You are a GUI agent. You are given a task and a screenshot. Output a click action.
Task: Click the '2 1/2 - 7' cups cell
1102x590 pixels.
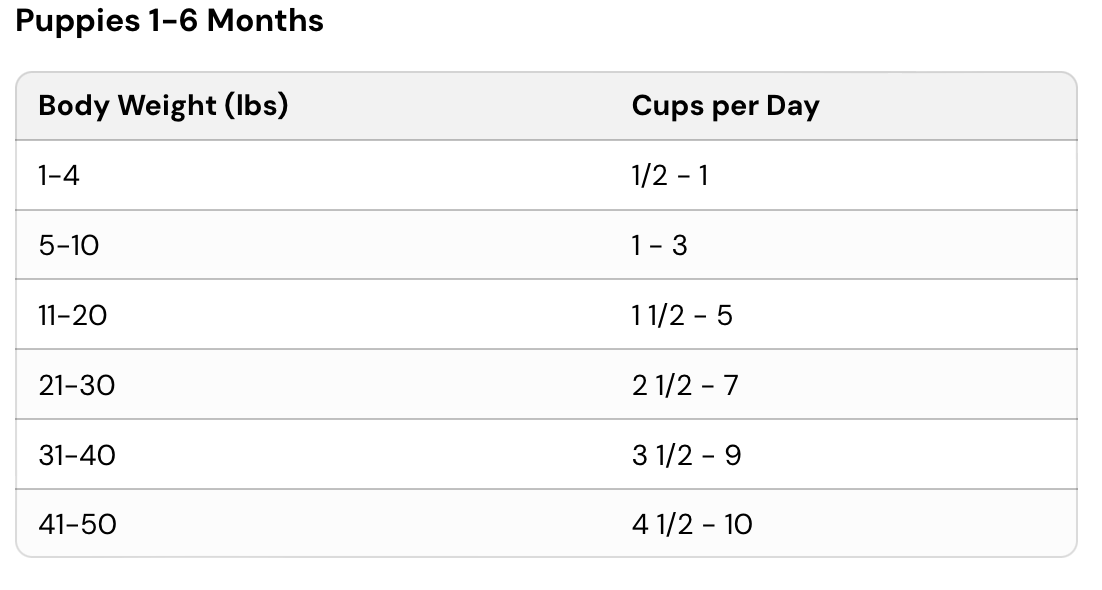point(685,385)
